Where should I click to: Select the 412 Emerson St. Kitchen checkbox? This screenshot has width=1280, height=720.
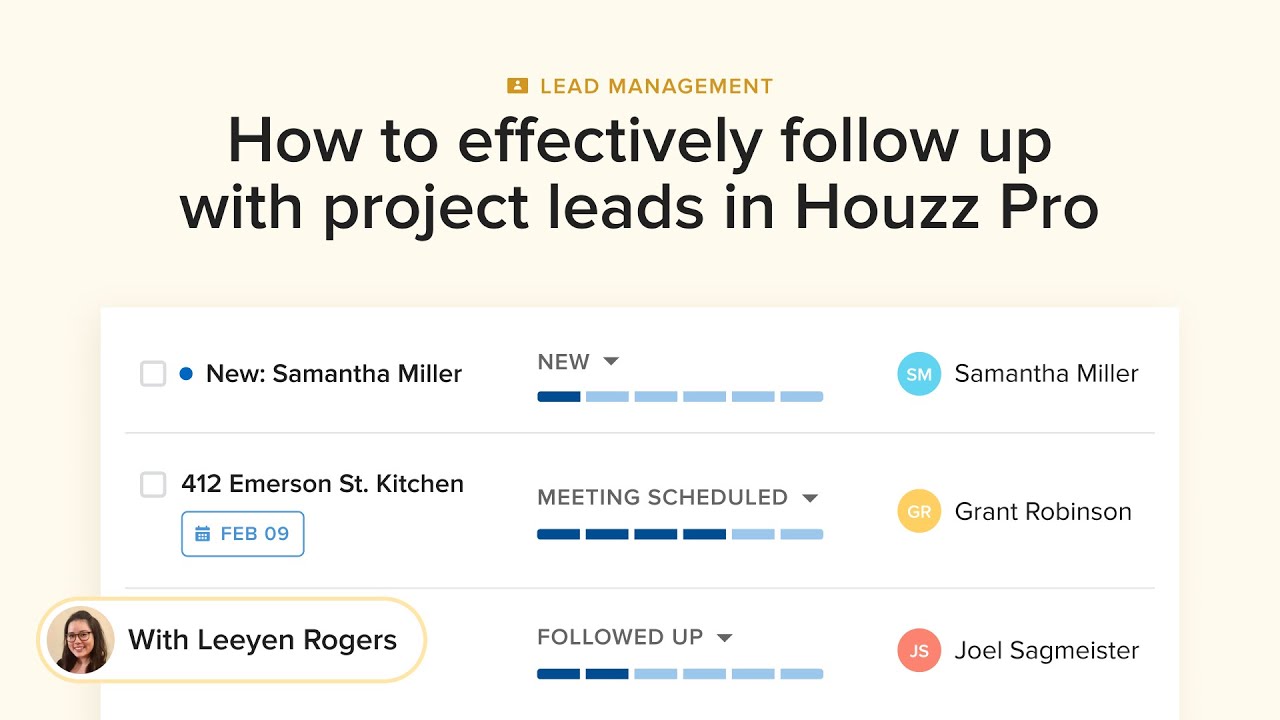pyautogui.click(x=153, y=485)
